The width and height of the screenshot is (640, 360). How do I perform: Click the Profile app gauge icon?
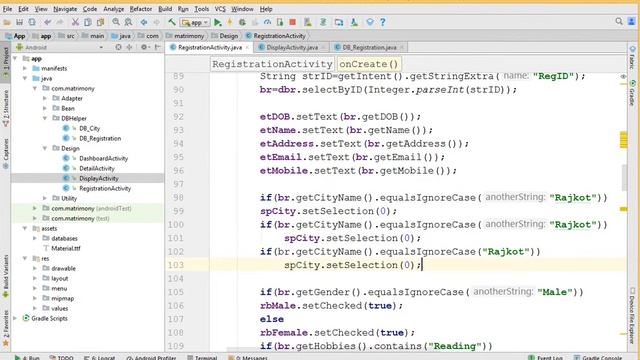coord(267,22)
